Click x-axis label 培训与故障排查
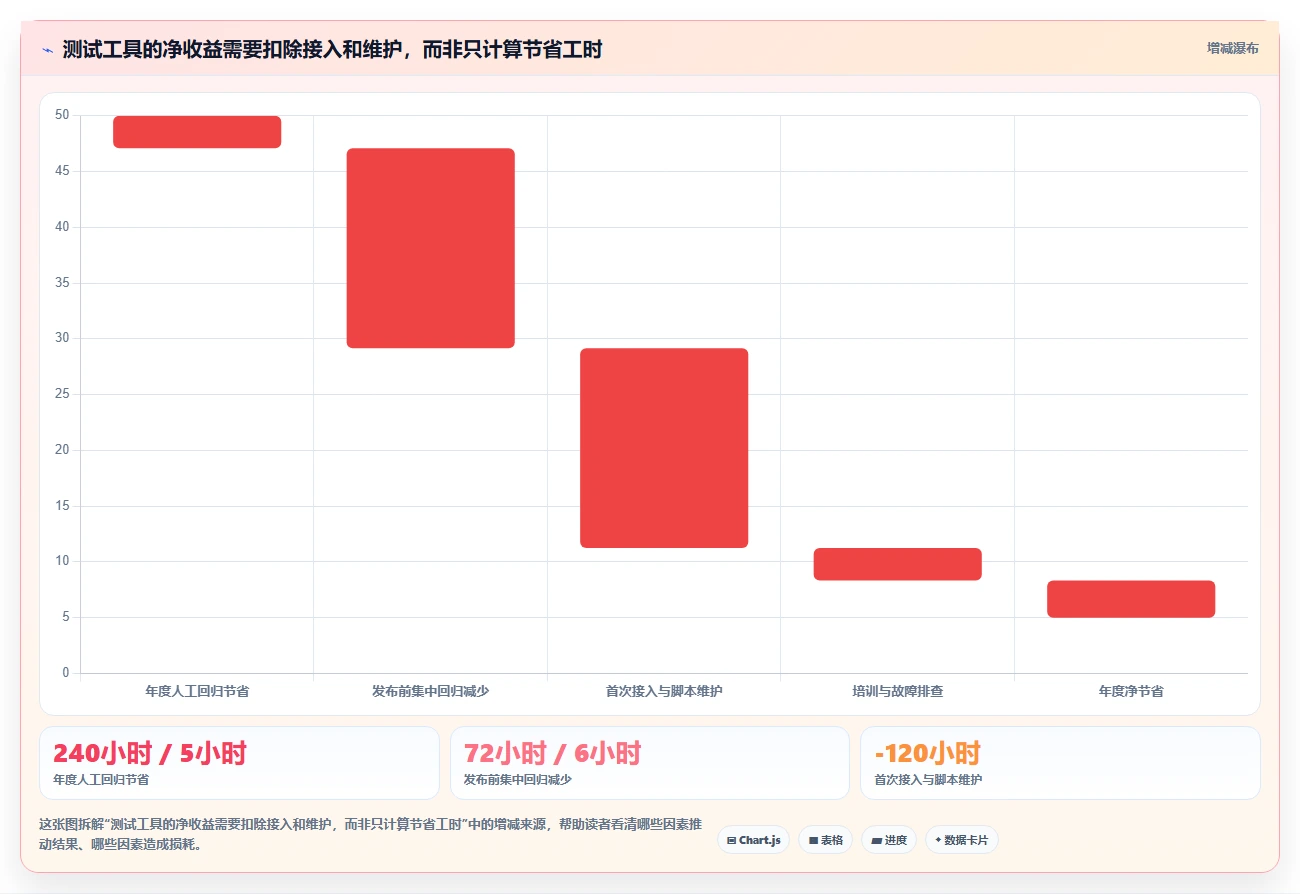Image resolution: width=1300 pixels, height=894 pixels. (x=897, y=691)
